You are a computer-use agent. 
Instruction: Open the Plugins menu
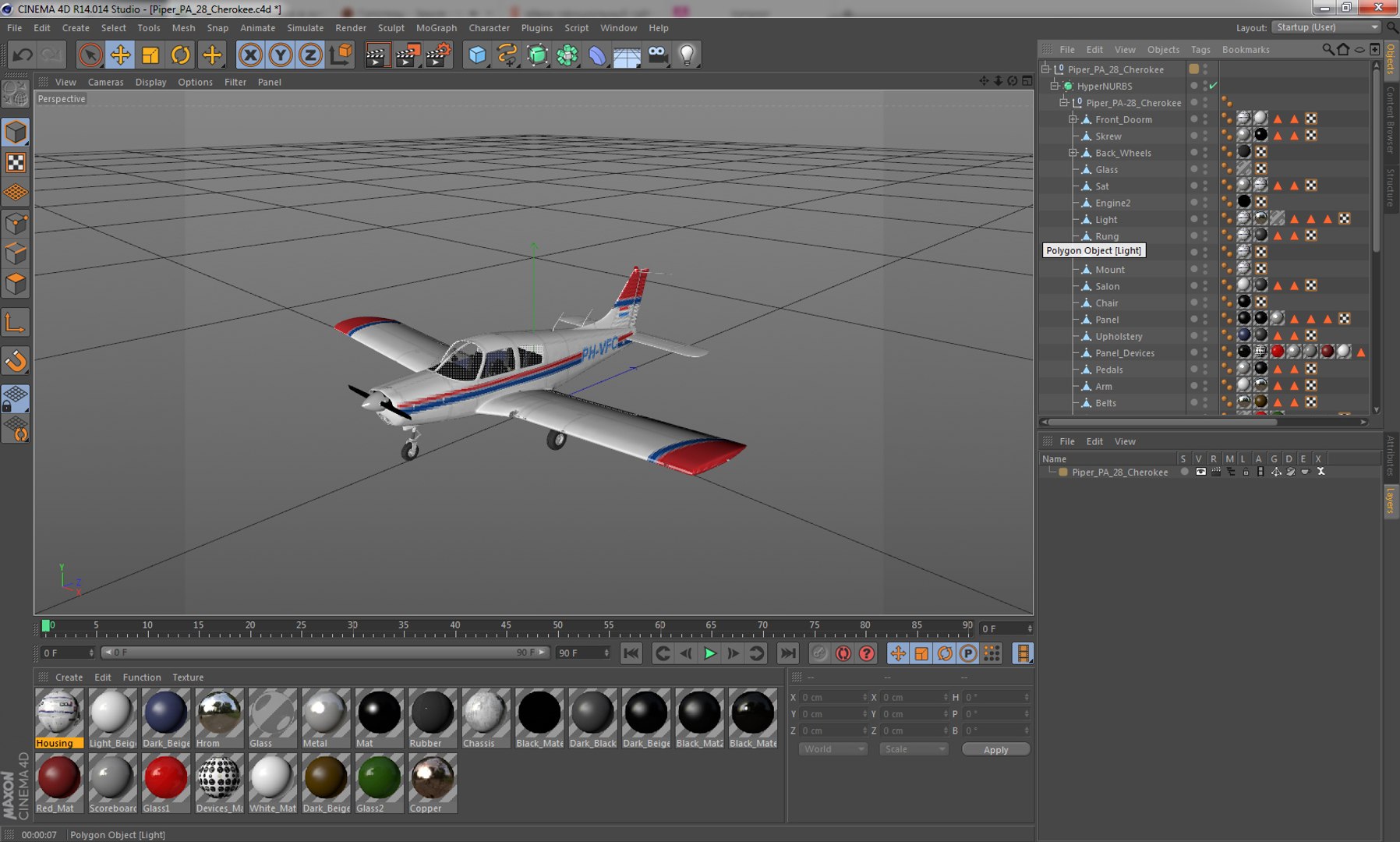[537, 28]
